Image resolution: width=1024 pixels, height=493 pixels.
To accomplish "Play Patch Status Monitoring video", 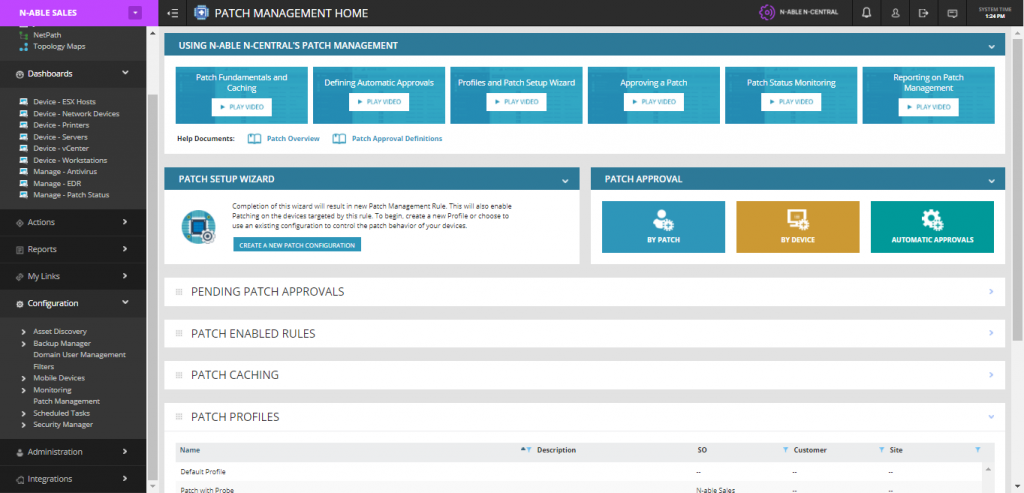I will [x=792, y=102].
